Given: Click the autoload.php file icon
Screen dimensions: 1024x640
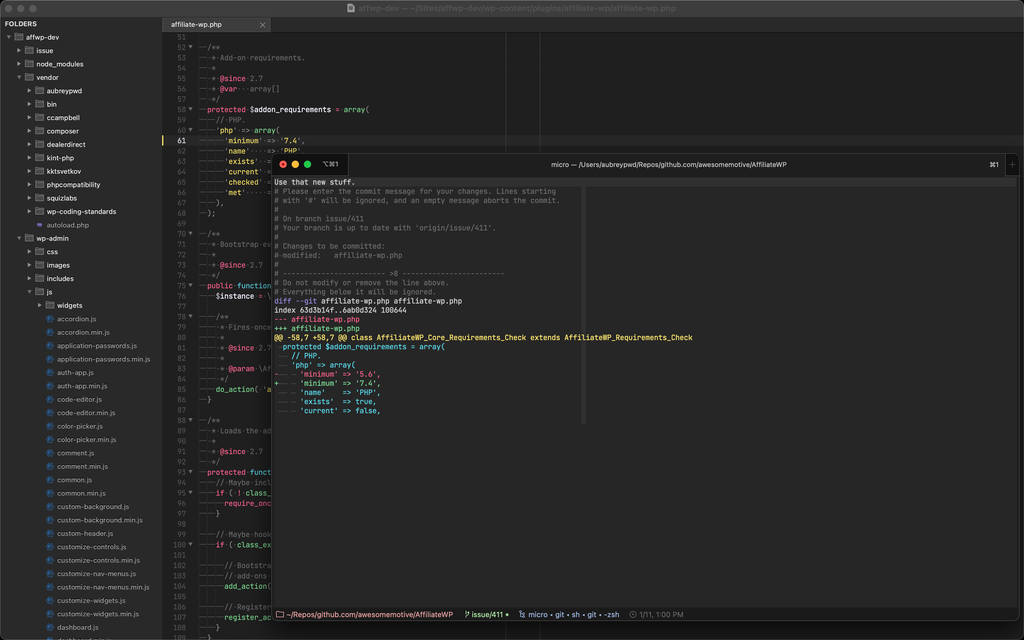Looking at the screenshot, I should click(40, 224).
